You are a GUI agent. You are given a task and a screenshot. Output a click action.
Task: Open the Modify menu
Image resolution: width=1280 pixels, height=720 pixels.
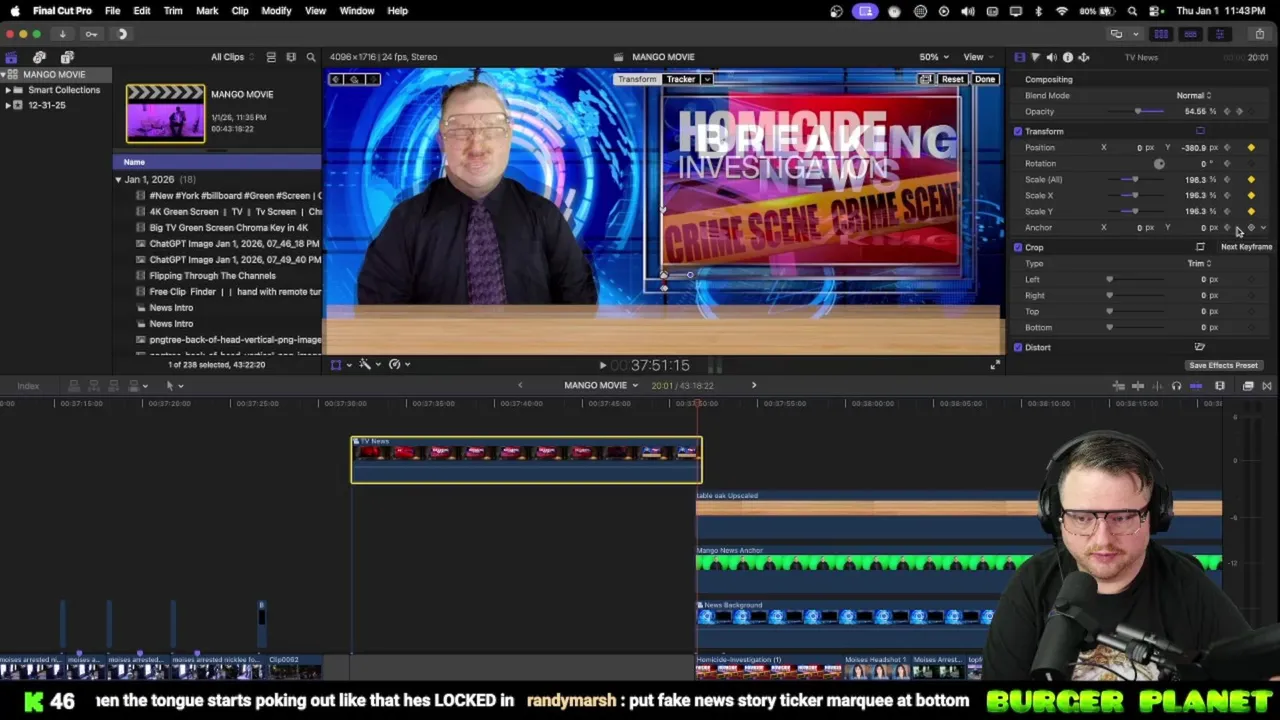point(276,11)
